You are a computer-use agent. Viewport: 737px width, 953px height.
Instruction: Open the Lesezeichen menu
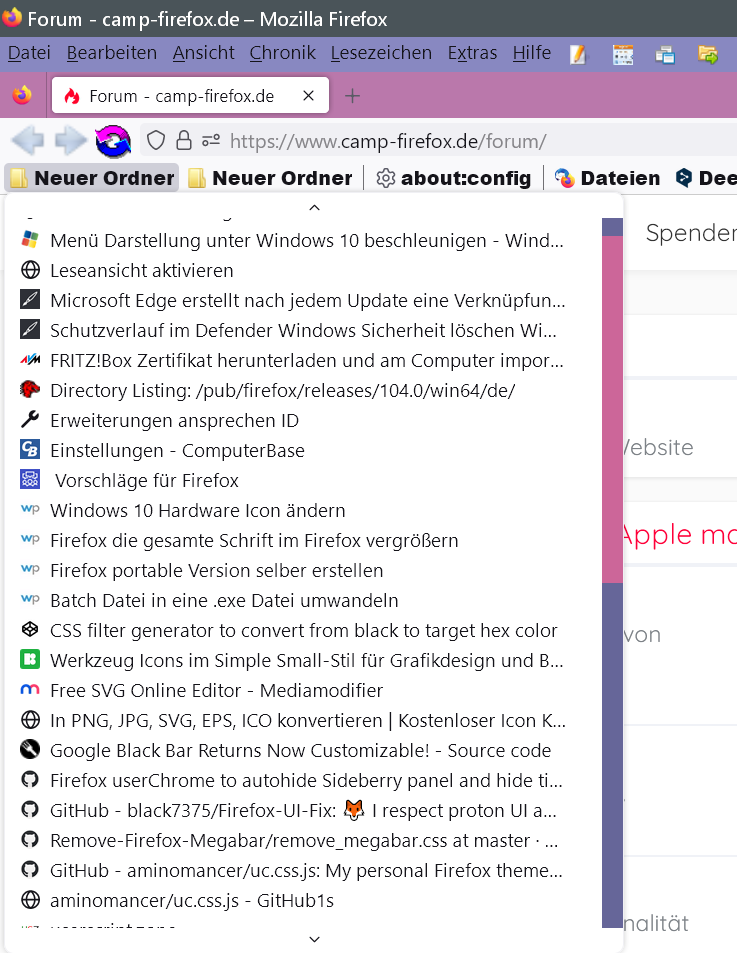(381, 53)
